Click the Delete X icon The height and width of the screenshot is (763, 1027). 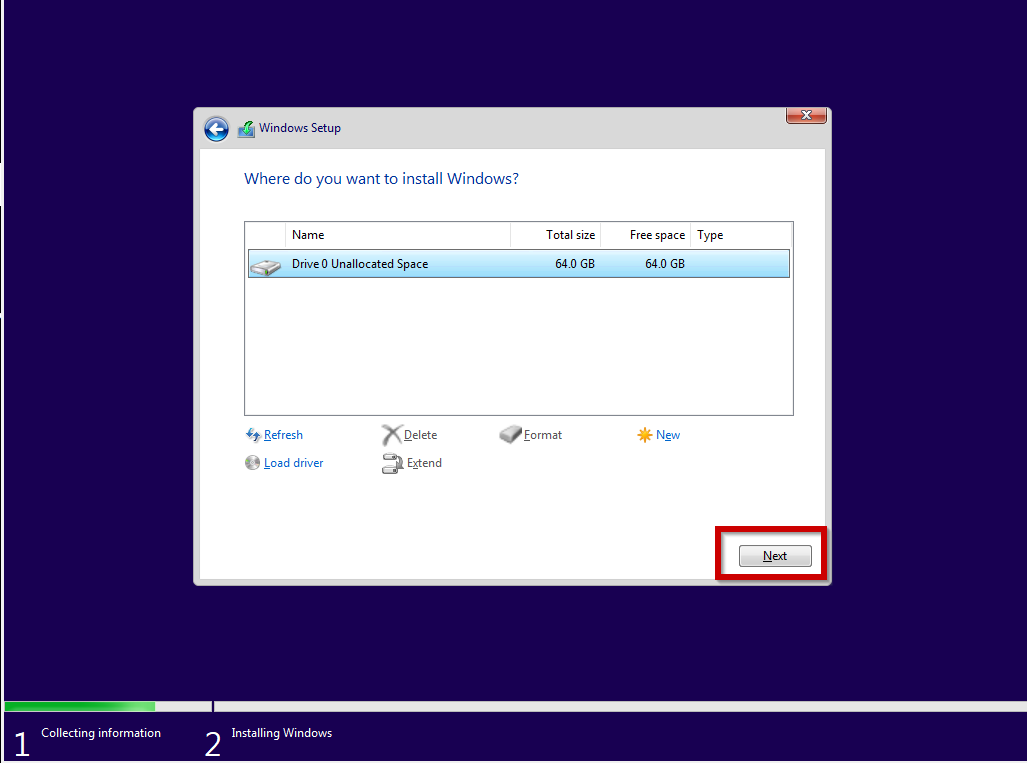tap(392, 435)
